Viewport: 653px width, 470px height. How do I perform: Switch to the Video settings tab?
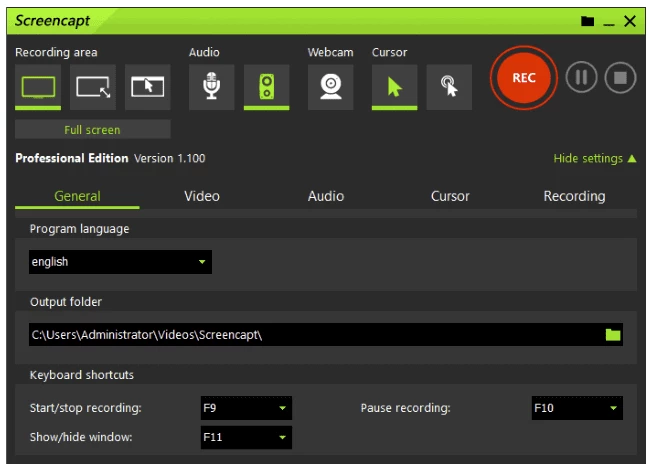coord(202,196)
